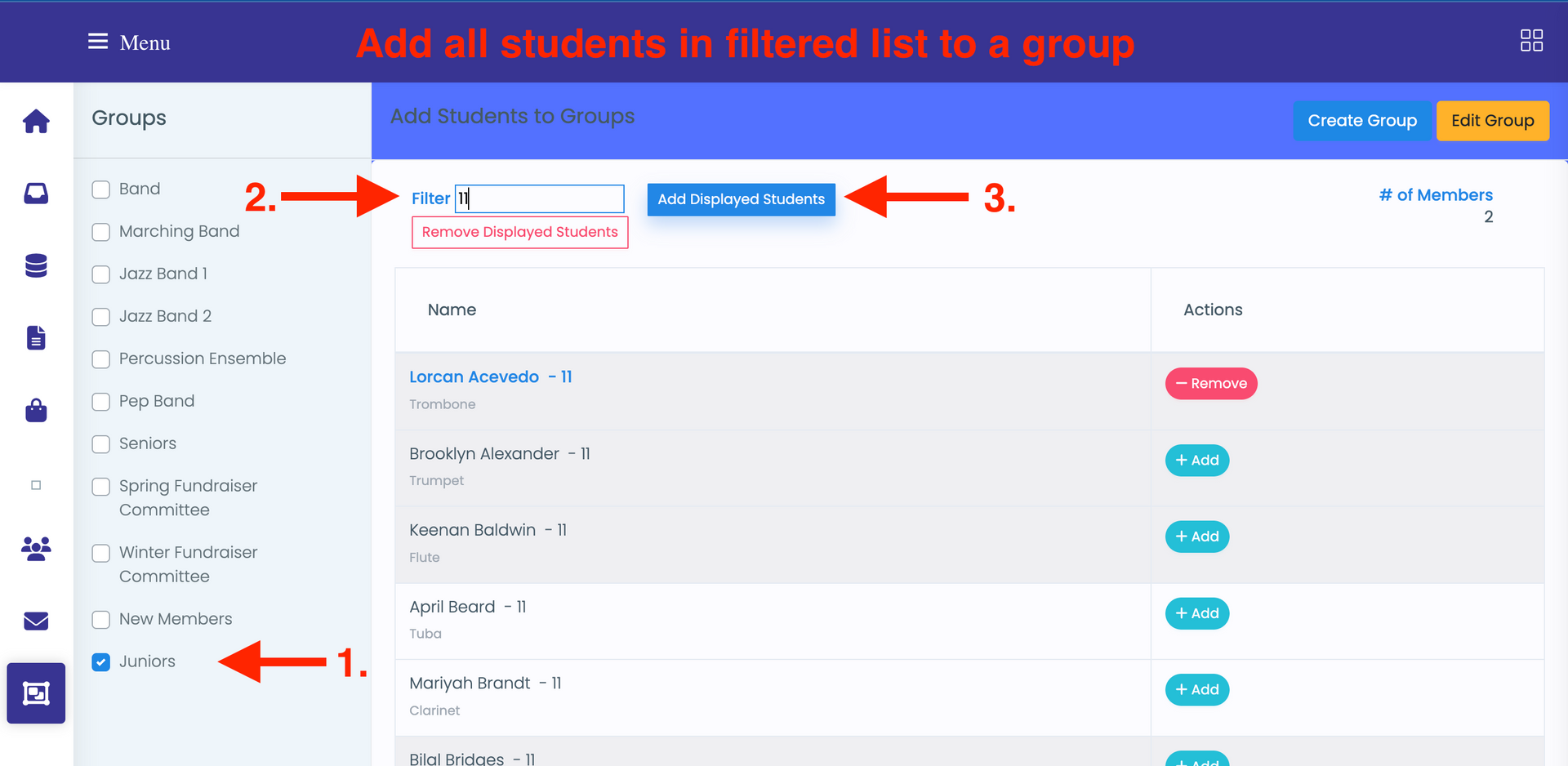Check the Marching Band checkbox
Viewport: 1568px width, 766px height.
pos(101,232)
